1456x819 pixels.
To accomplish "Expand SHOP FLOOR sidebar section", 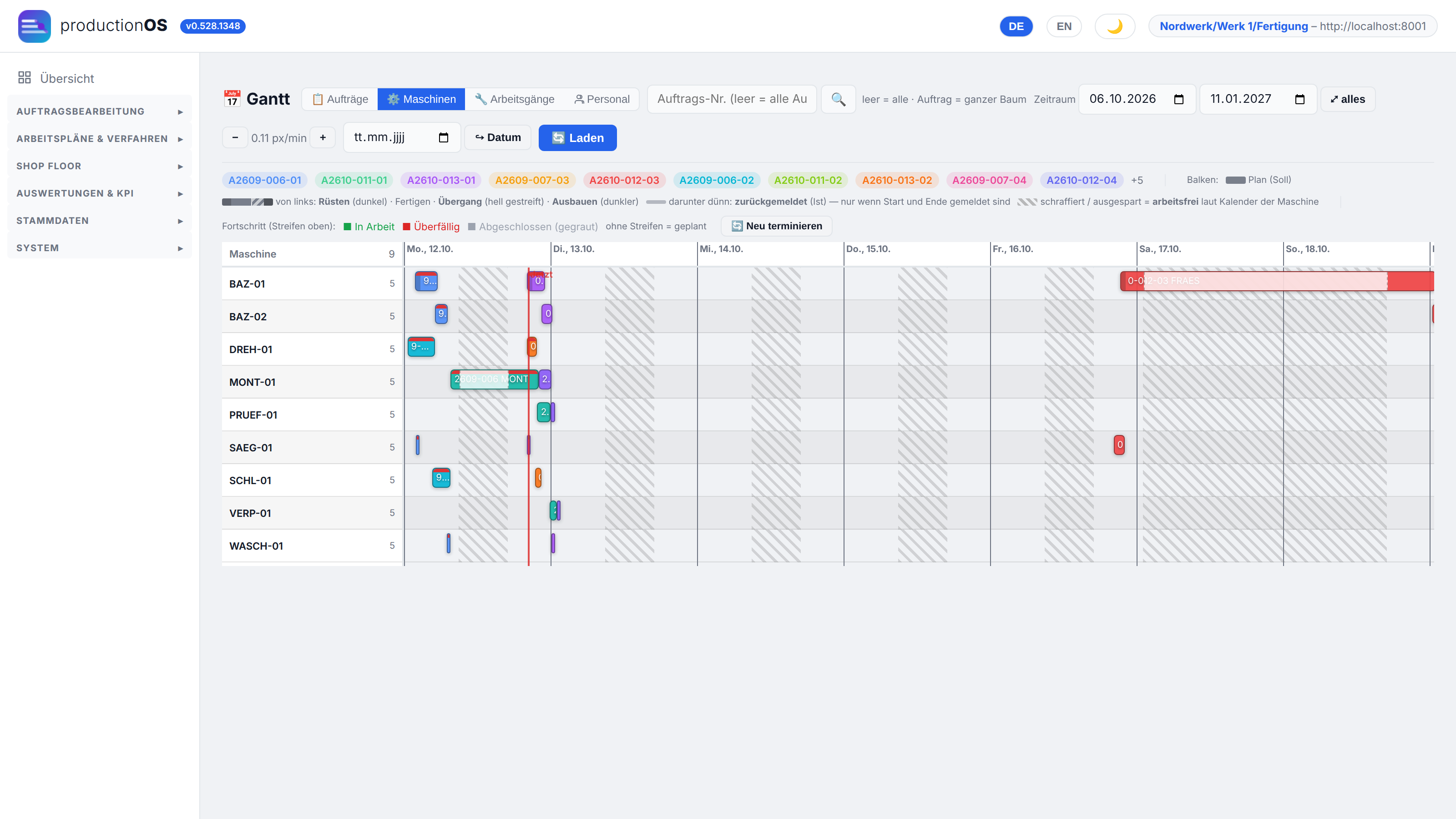I will (x=100, y=166).
